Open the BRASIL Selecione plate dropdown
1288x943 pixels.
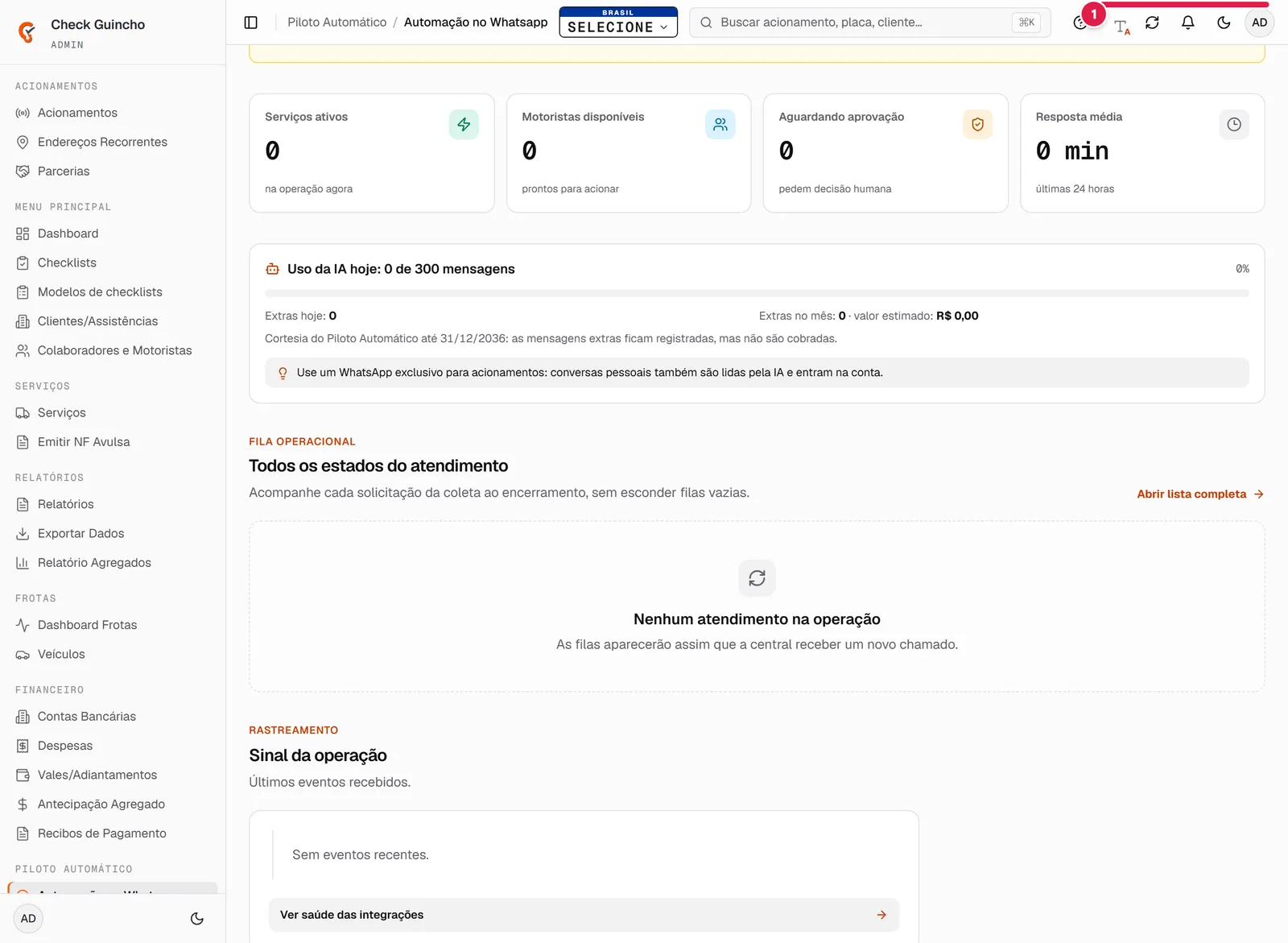(618, 23)
